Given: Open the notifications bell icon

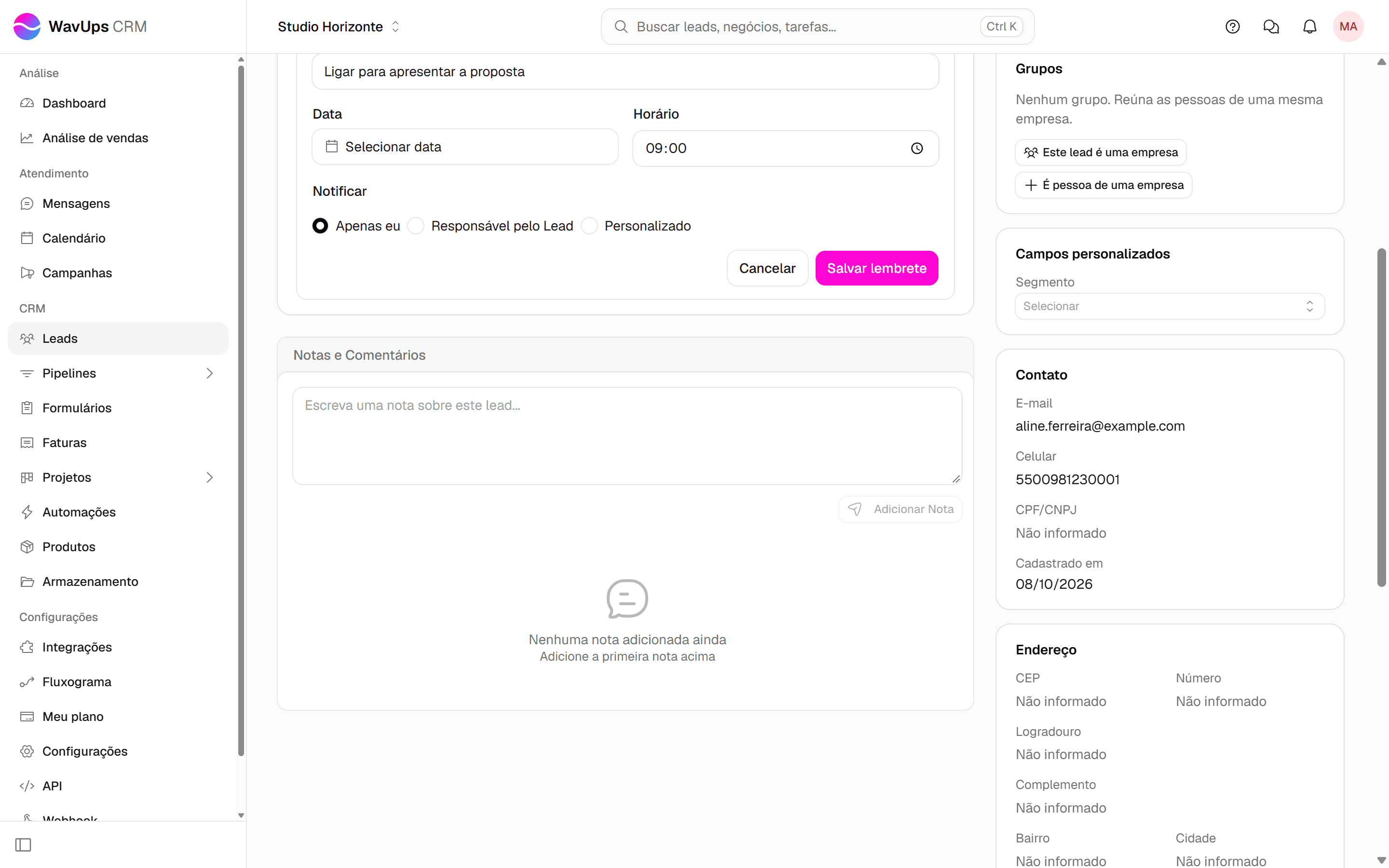Looking at the screenshot, I should tap(1310, 27).
